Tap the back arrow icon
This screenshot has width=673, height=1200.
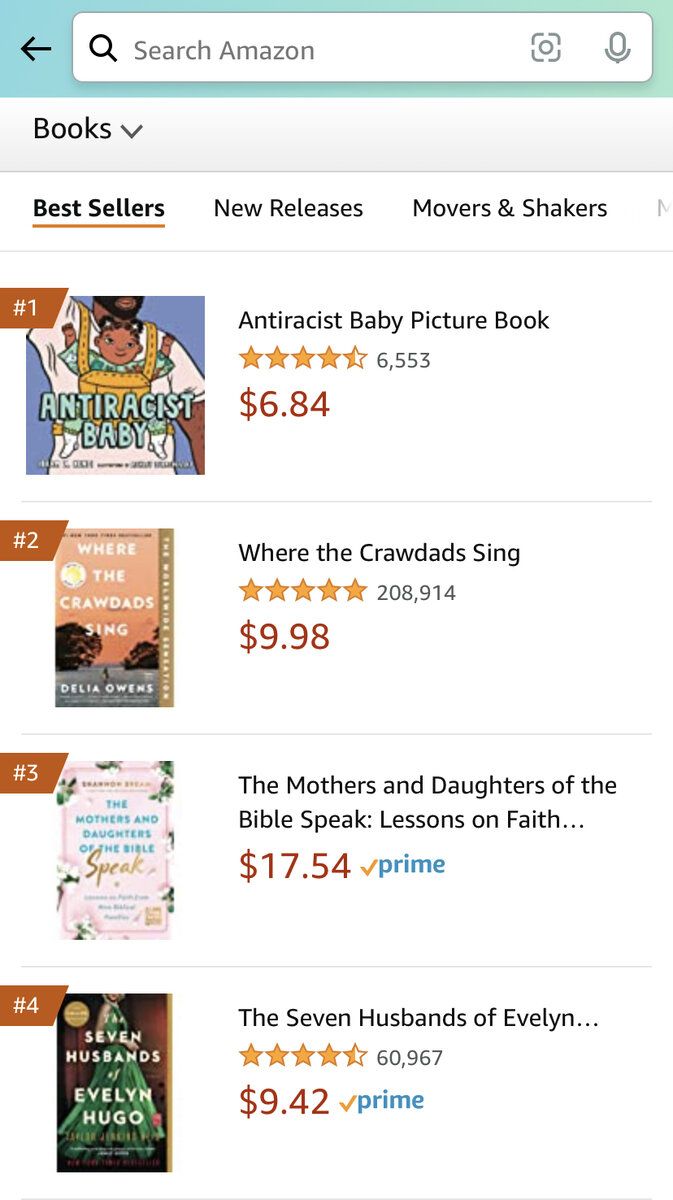(x=36, y=49)
